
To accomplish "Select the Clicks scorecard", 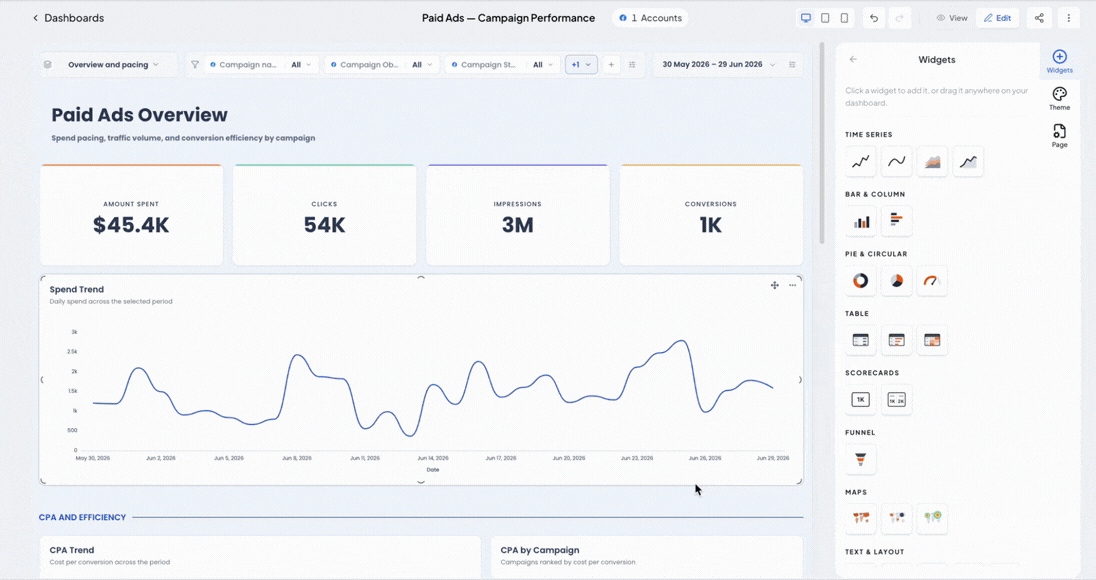I will (x=324, y=215).
